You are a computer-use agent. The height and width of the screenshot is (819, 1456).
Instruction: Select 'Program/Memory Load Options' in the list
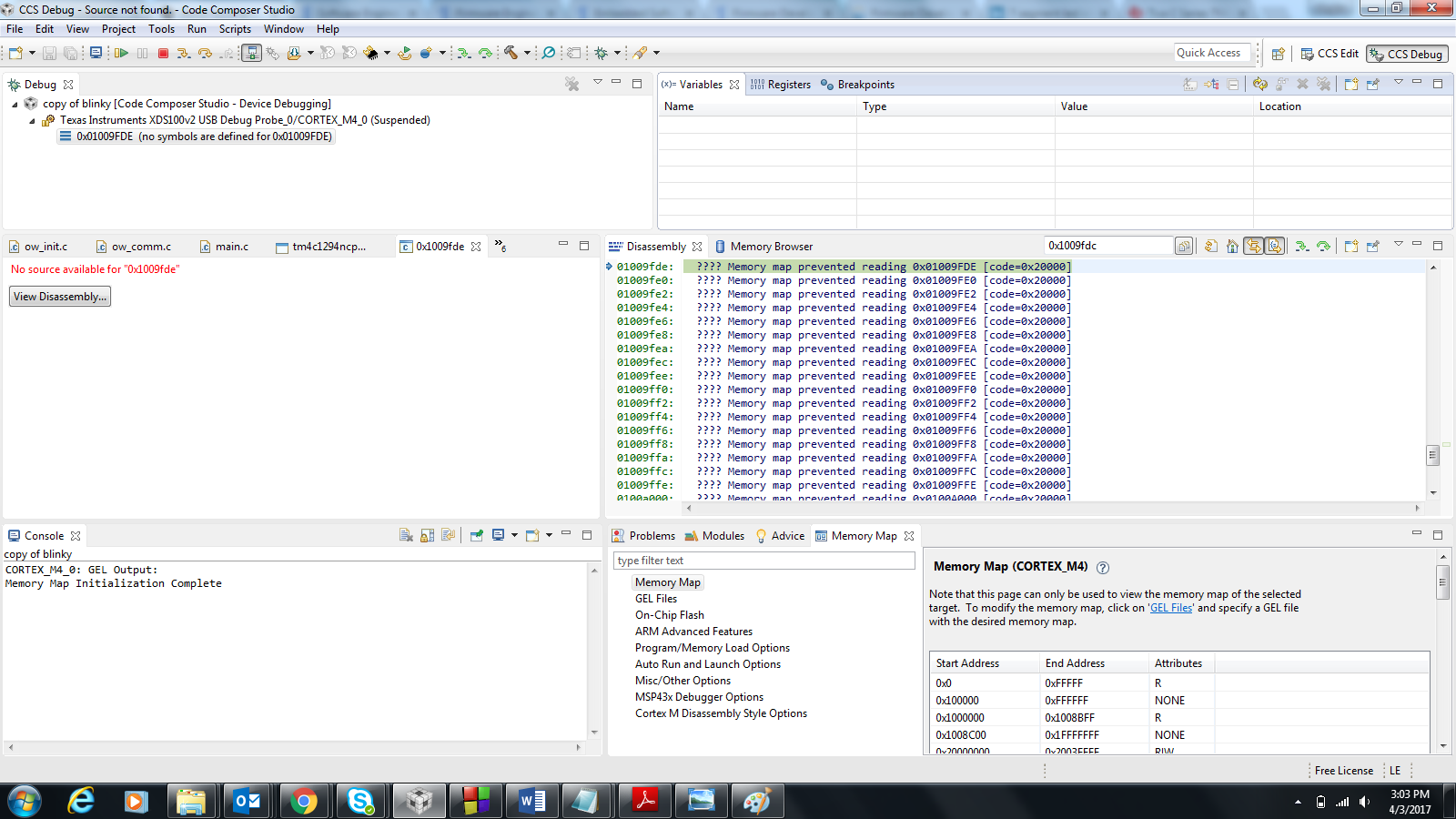click(x=713, y=648)
